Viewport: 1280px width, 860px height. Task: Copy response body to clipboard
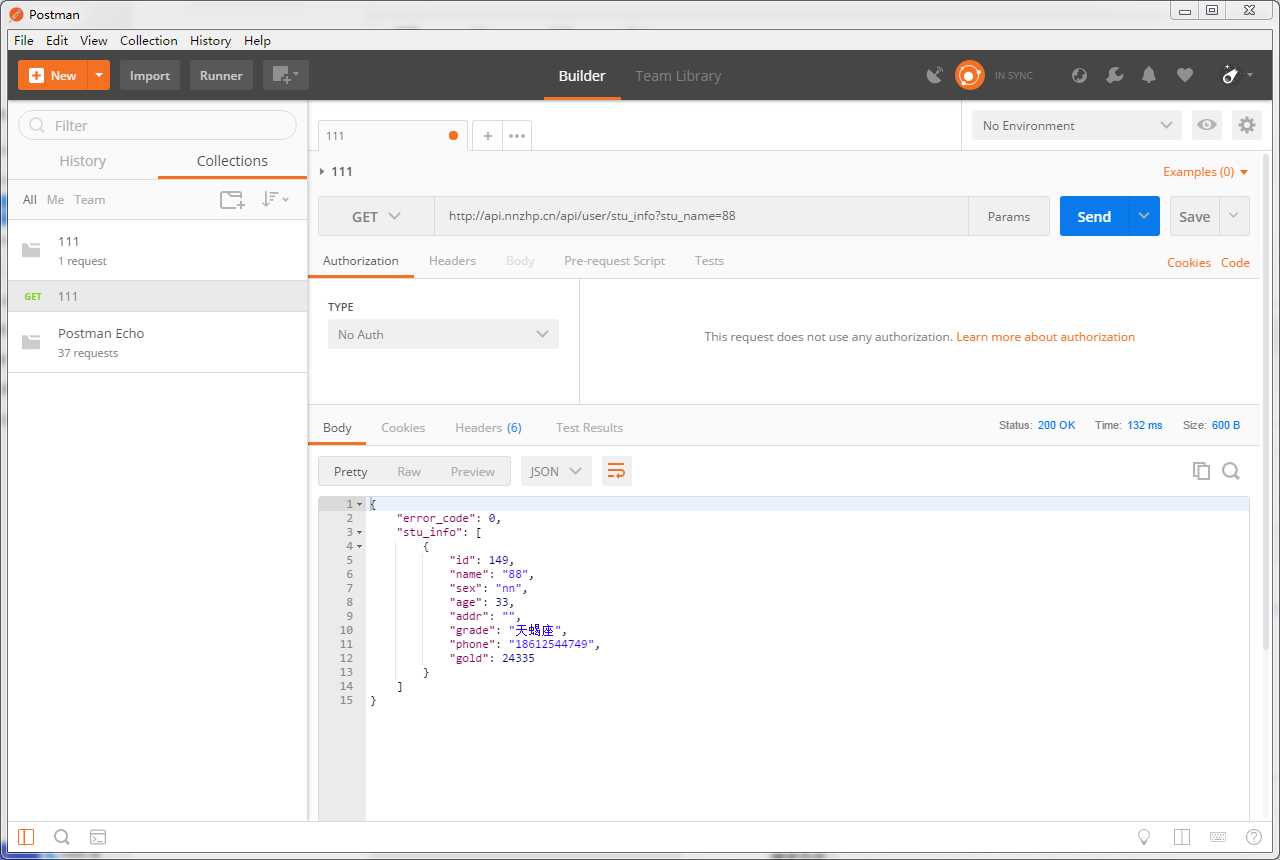(x=1201, y=471)
